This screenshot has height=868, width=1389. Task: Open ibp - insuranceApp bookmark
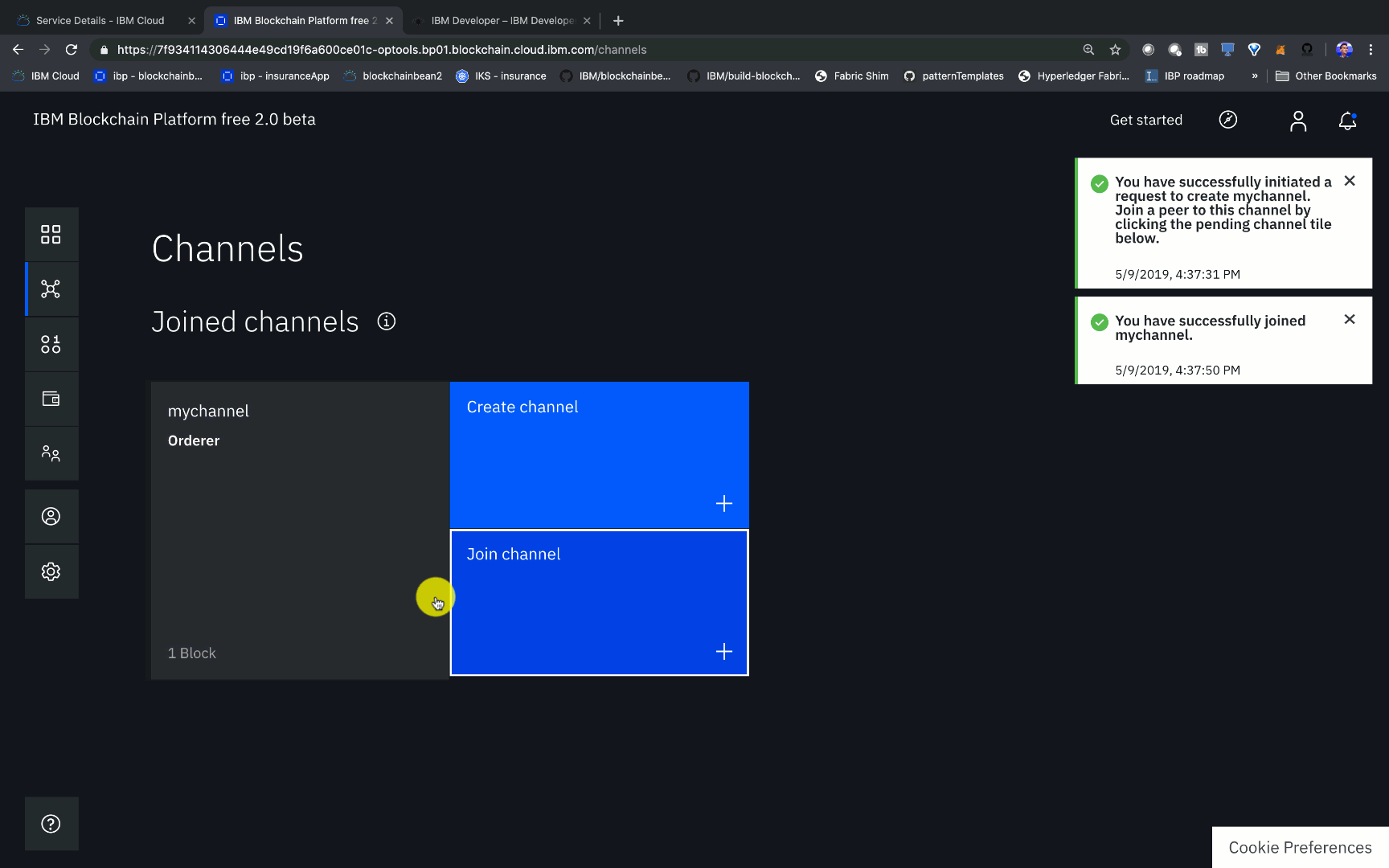click(x=276, y=76)
